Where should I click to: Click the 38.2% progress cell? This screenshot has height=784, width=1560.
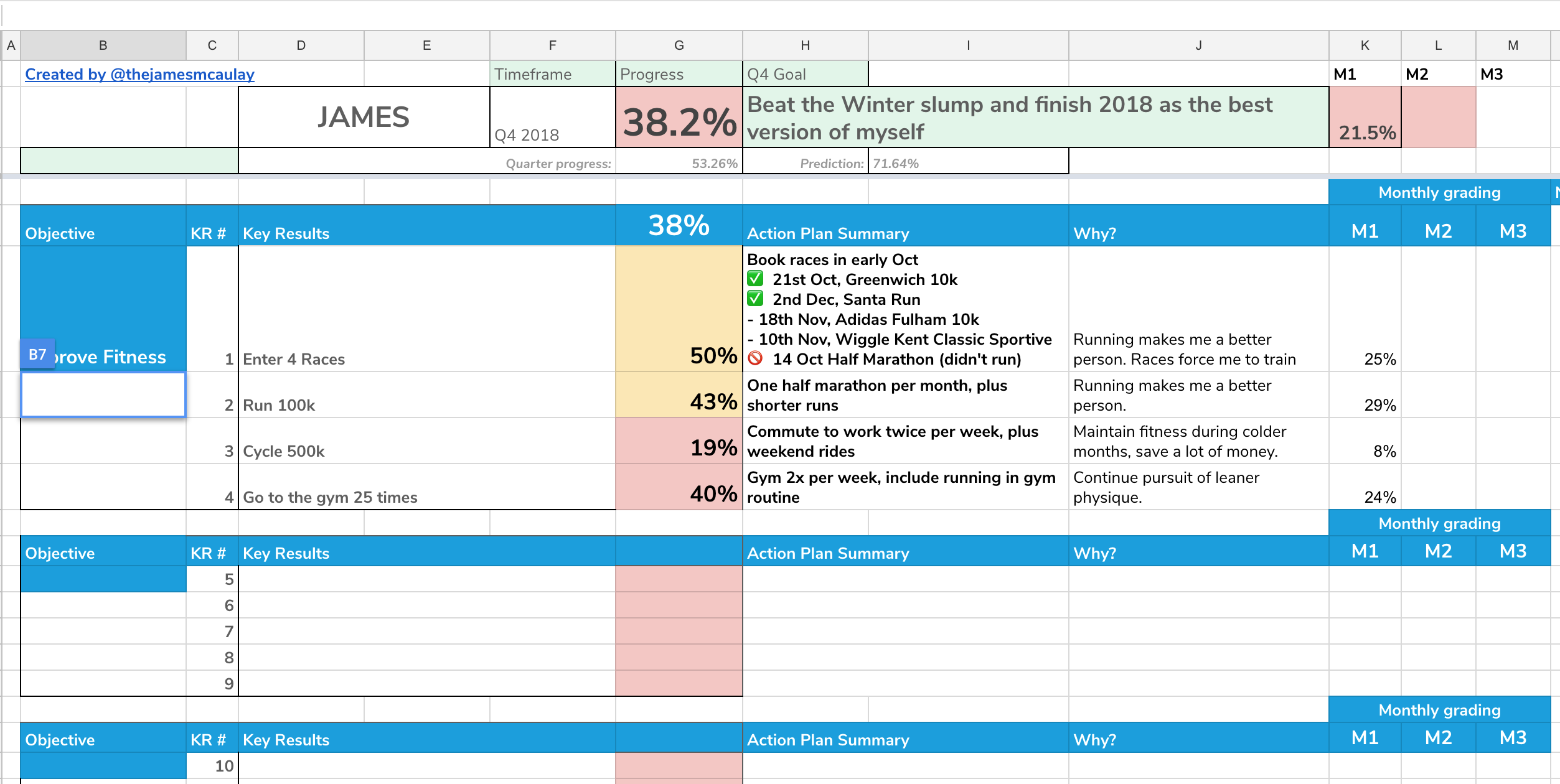pyautogui.click(x=679, y=117)
